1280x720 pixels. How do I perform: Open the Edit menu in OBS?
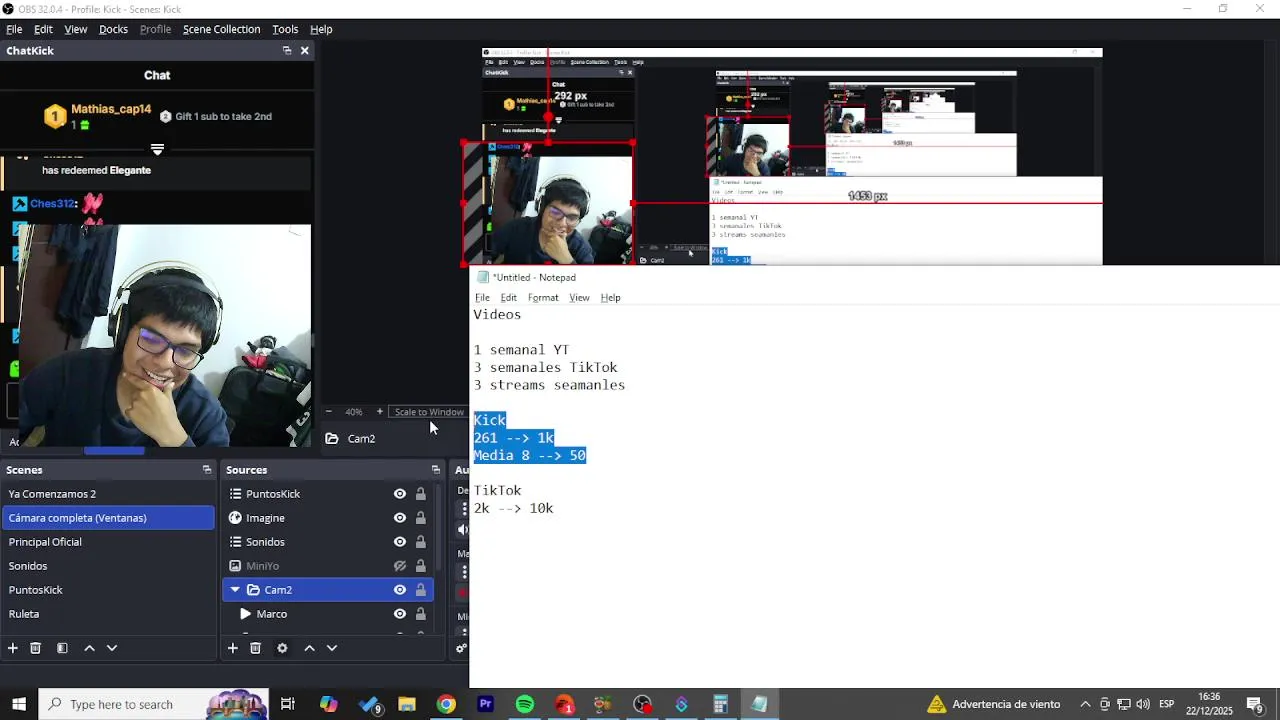[43, 29]
